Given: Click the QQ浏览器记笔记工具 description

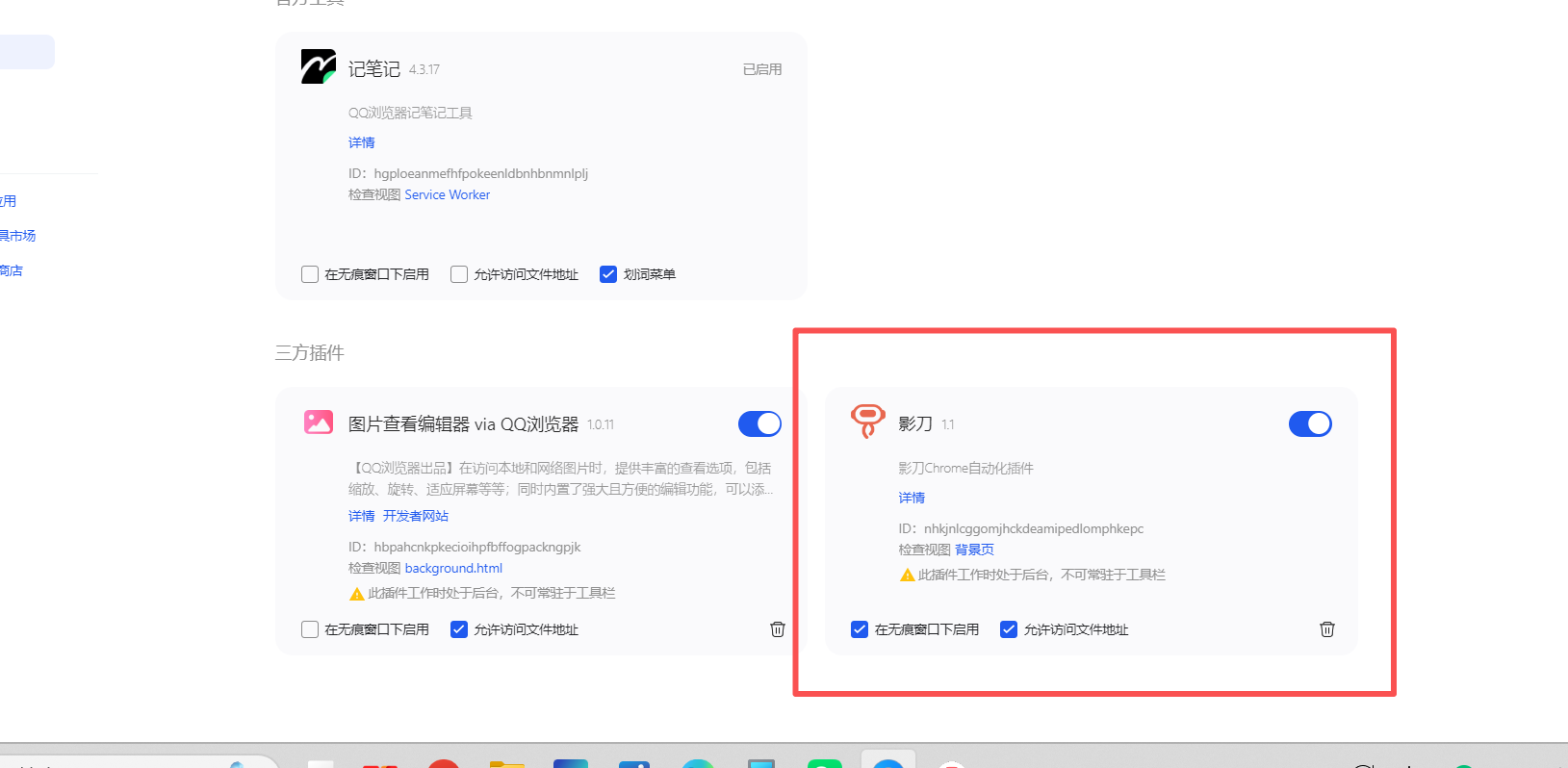Looking at the screenshot, I should (410, 113).
